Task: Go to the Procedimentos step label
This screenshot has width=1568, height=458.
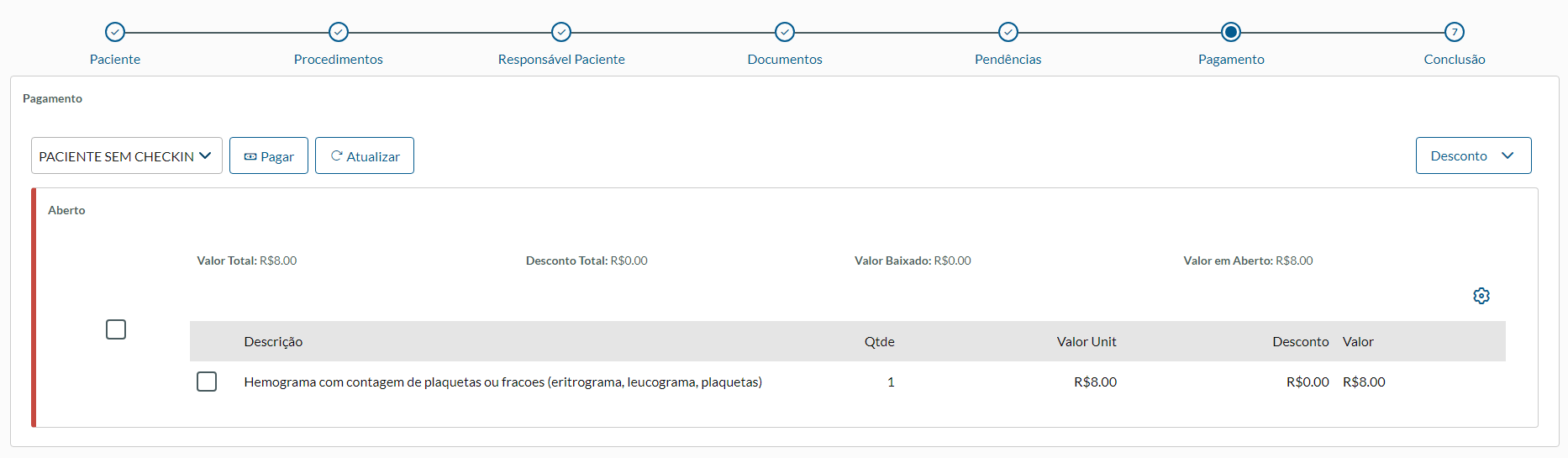Action: (x=339, y=60)
